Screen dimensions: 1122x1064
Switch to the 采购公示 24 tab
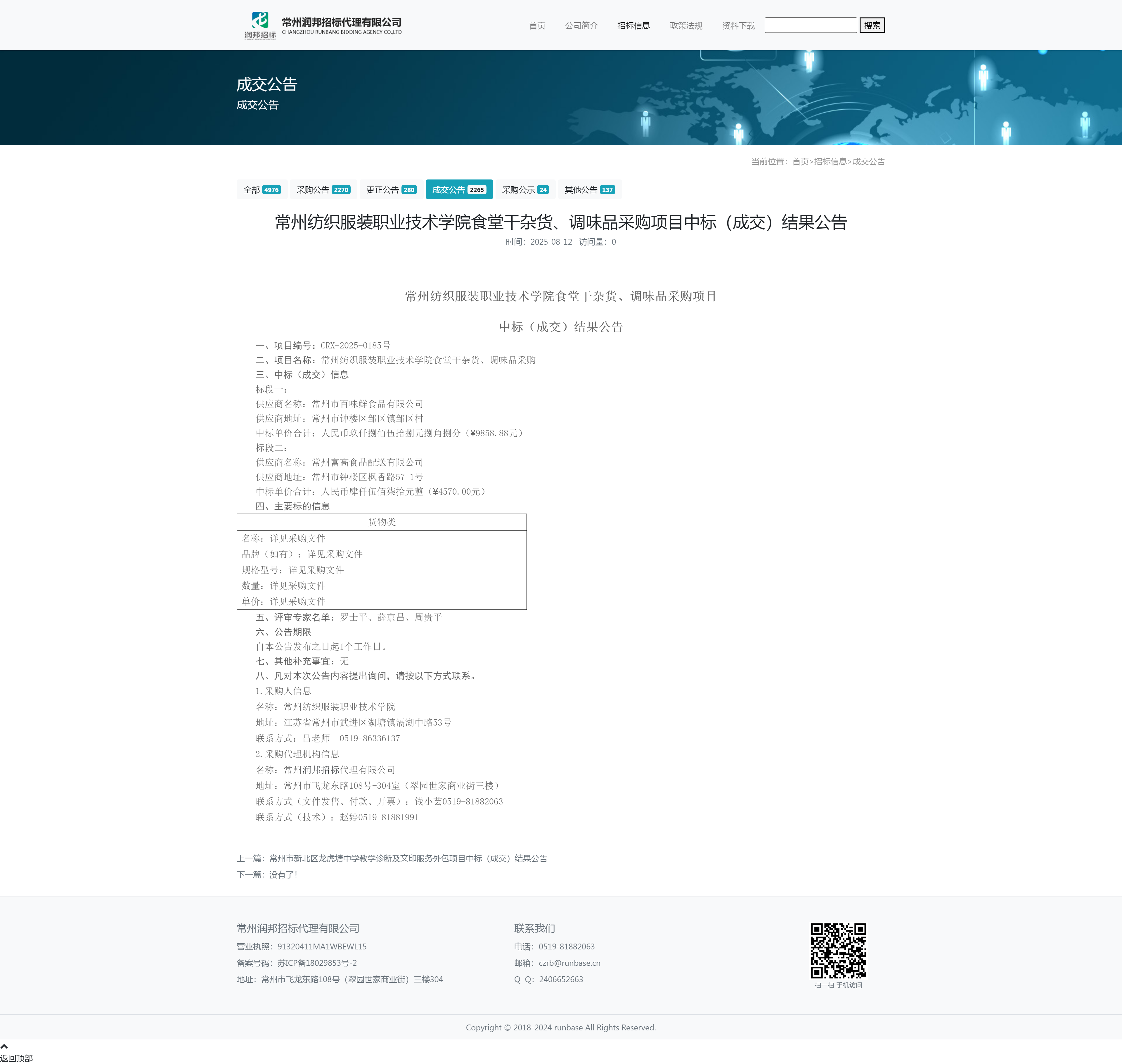coord(525,190)
